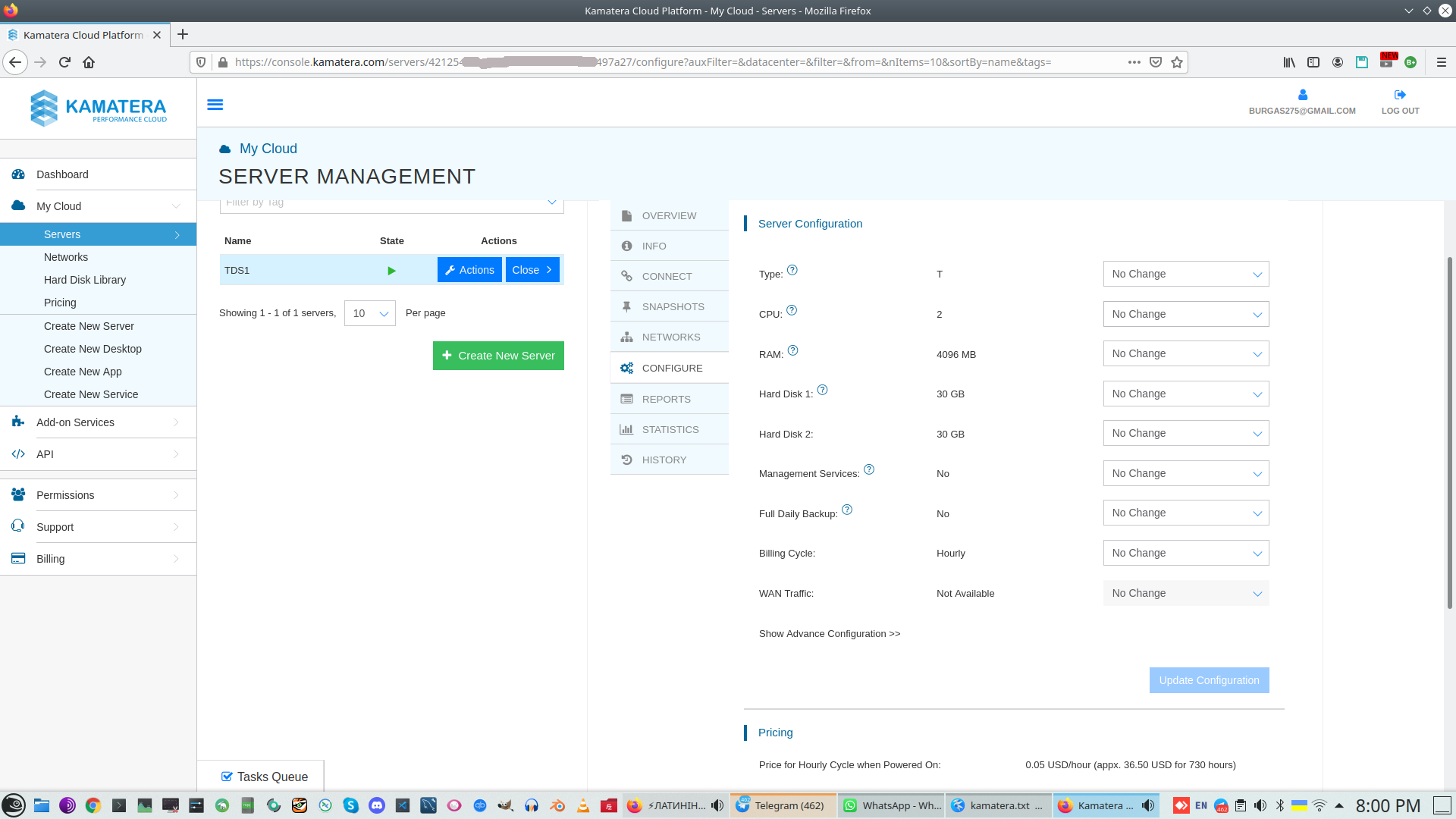Screen dimensions: 1456x819
Task: Click the hamburger menu icon beside logo
Action: [x=215, y=105]
